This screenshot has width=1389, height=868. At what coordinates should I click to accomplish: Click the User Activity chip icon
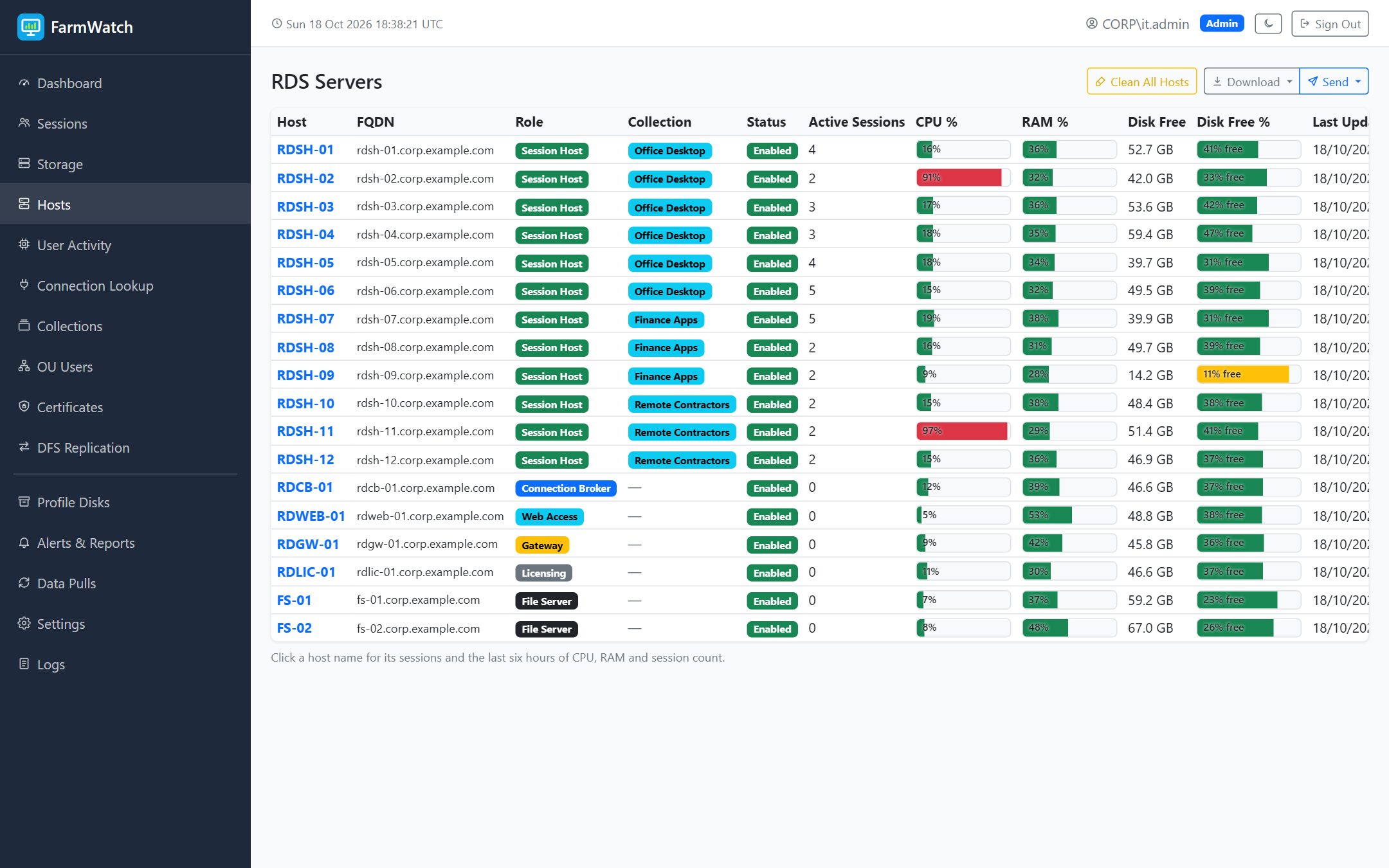point(24,244)
